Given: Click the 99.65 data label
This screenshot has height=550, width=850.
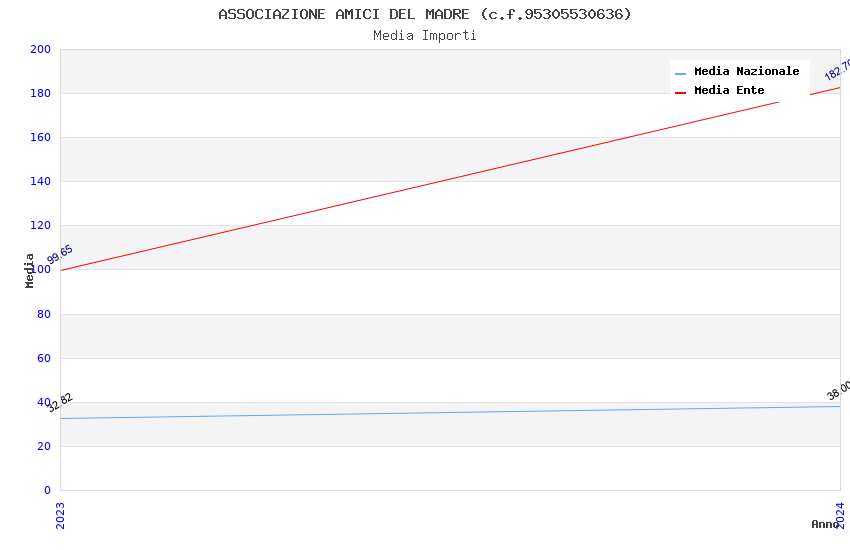Looking at the screenshot, I should click(x=60, y=255).
